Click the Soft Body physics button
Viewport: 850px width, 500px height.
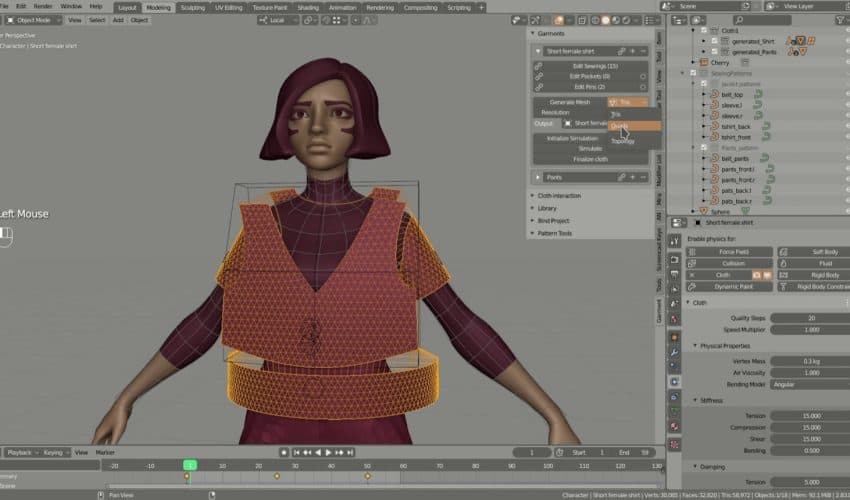click(x=810, y=252)
